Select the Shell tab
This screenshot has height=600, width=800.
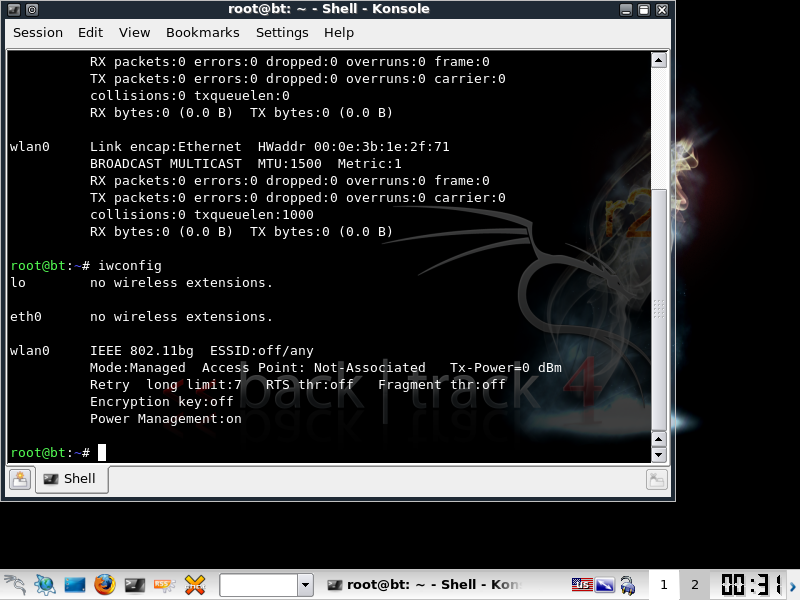(70, 479)
